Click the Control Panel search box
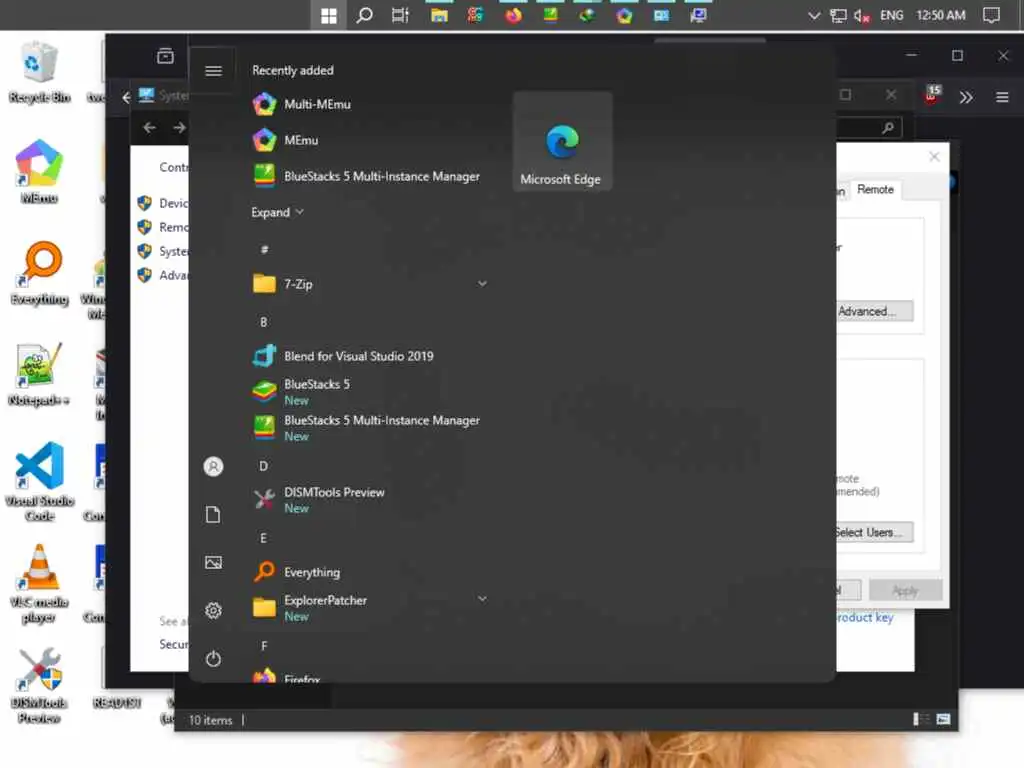1024x768 pixels. 869,127
